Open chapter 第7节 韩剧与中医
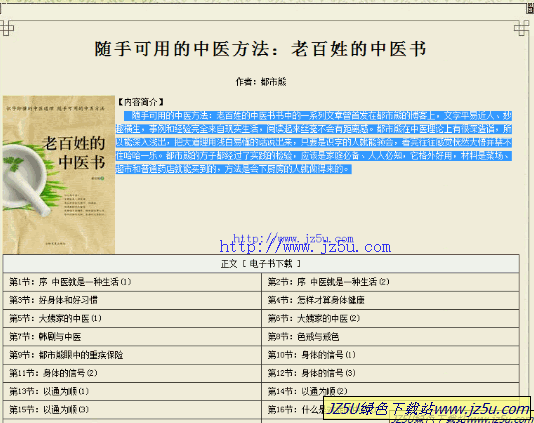534x423 pixels. click(45, 337)
